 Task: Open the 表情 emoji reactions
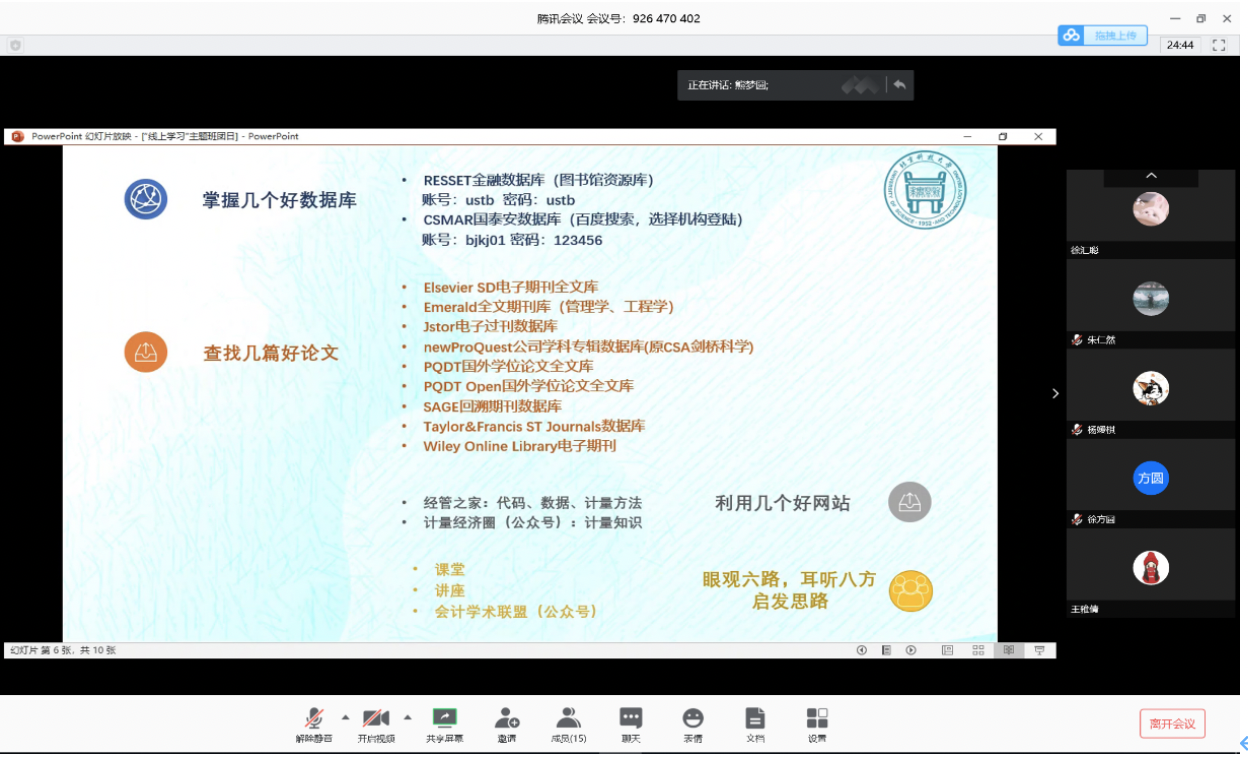click(x=692, y=724)
